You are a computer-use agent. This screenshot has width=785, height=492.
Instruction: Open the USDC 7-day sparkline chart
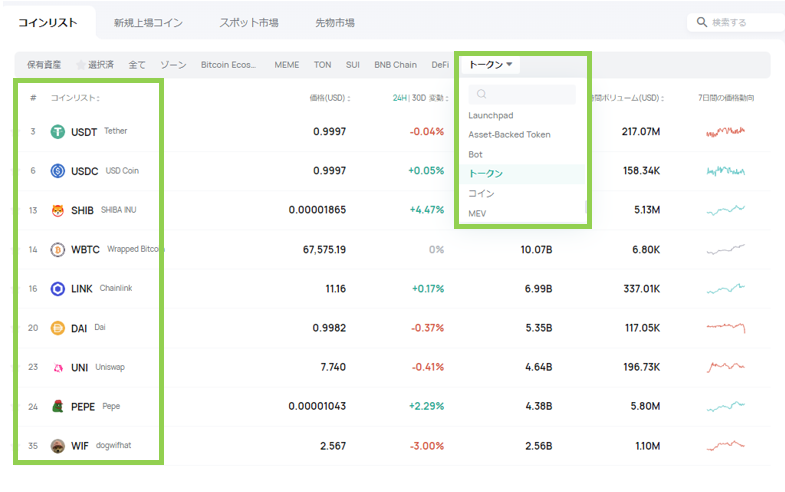(x=725, y=171)
